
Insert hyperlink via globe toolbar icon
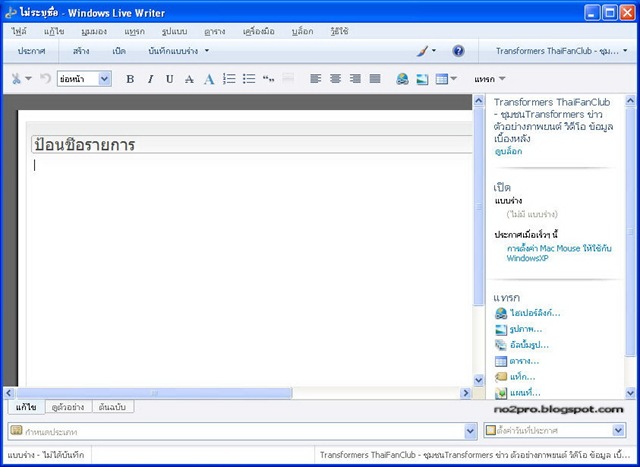click(402, 79)
